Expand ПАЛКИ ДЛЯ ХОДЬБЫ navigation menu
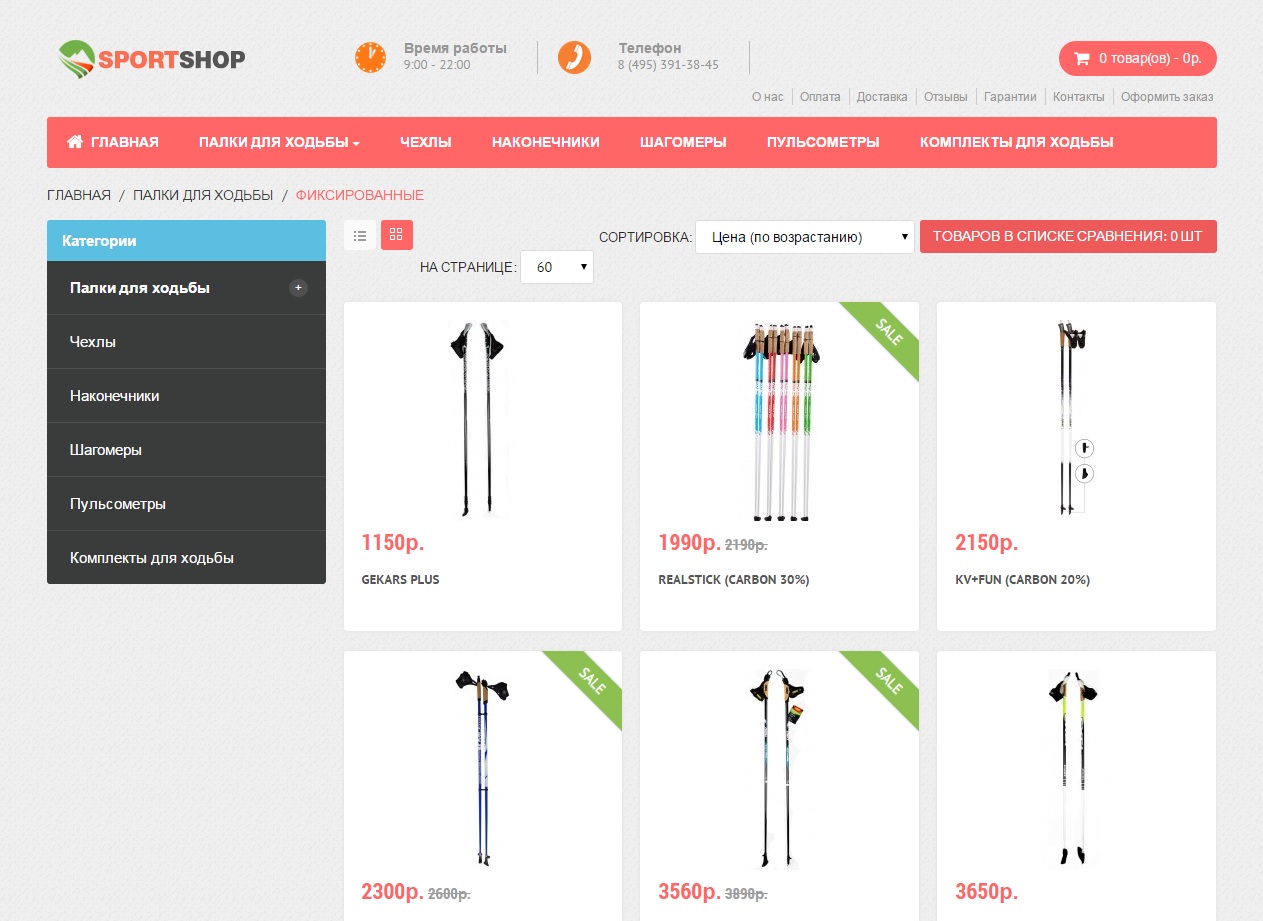The image size is (1263, 921). click(279, 142)
